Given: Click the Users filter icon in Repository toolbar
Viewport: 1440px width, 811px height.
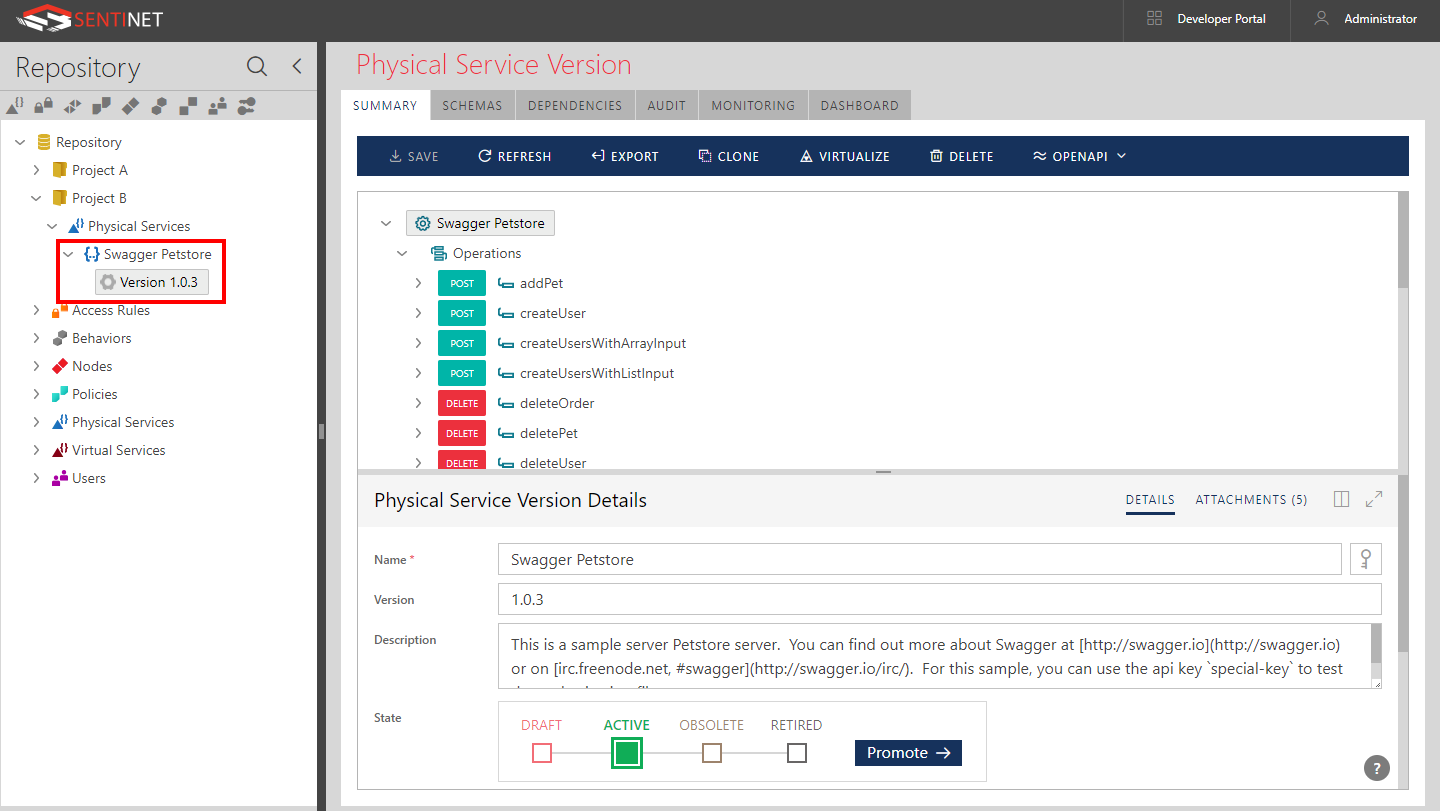Looking at the screenshot, I should [218, 104].
